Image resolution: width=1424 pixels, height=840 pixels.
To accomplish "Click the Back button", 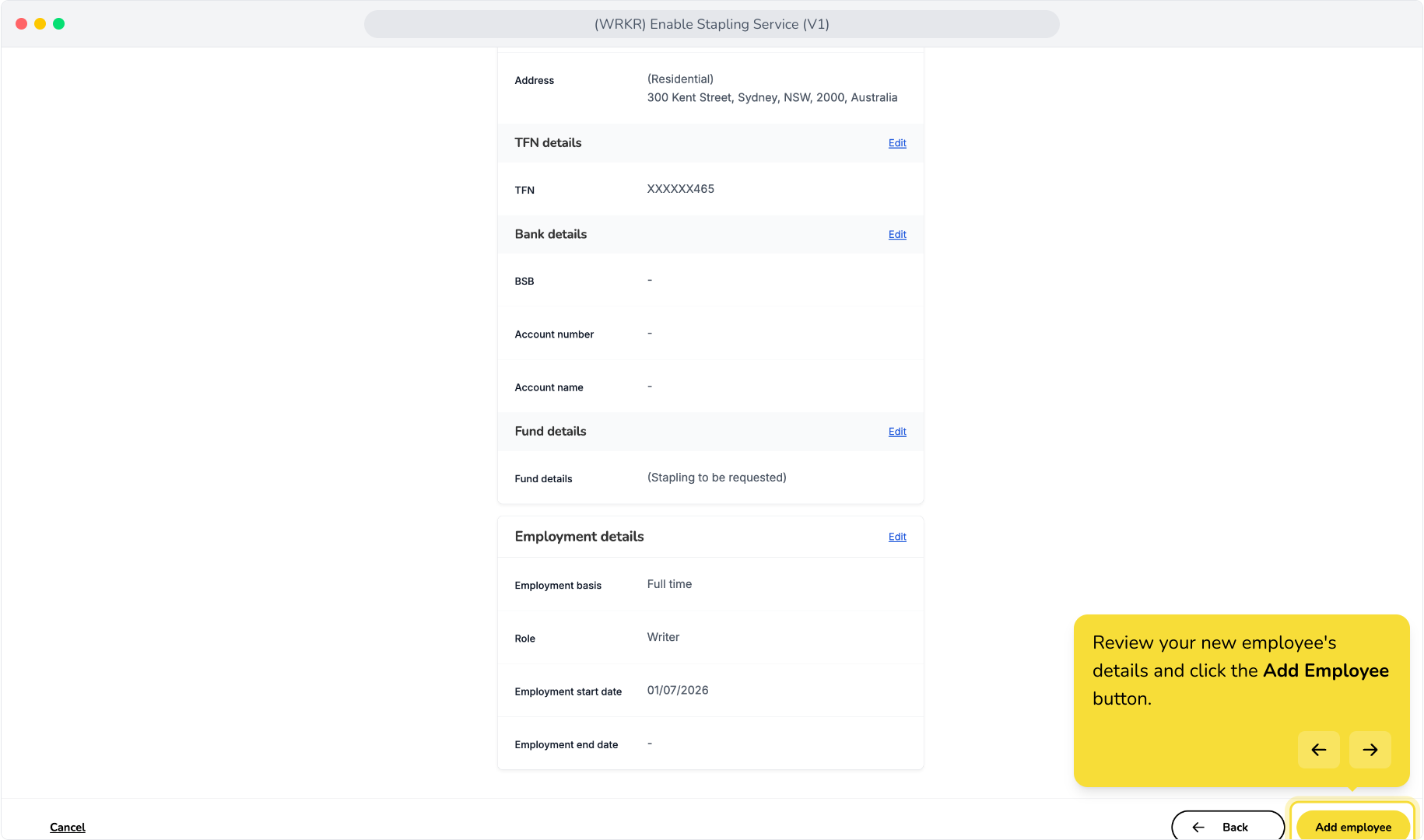I will 1228,827.
